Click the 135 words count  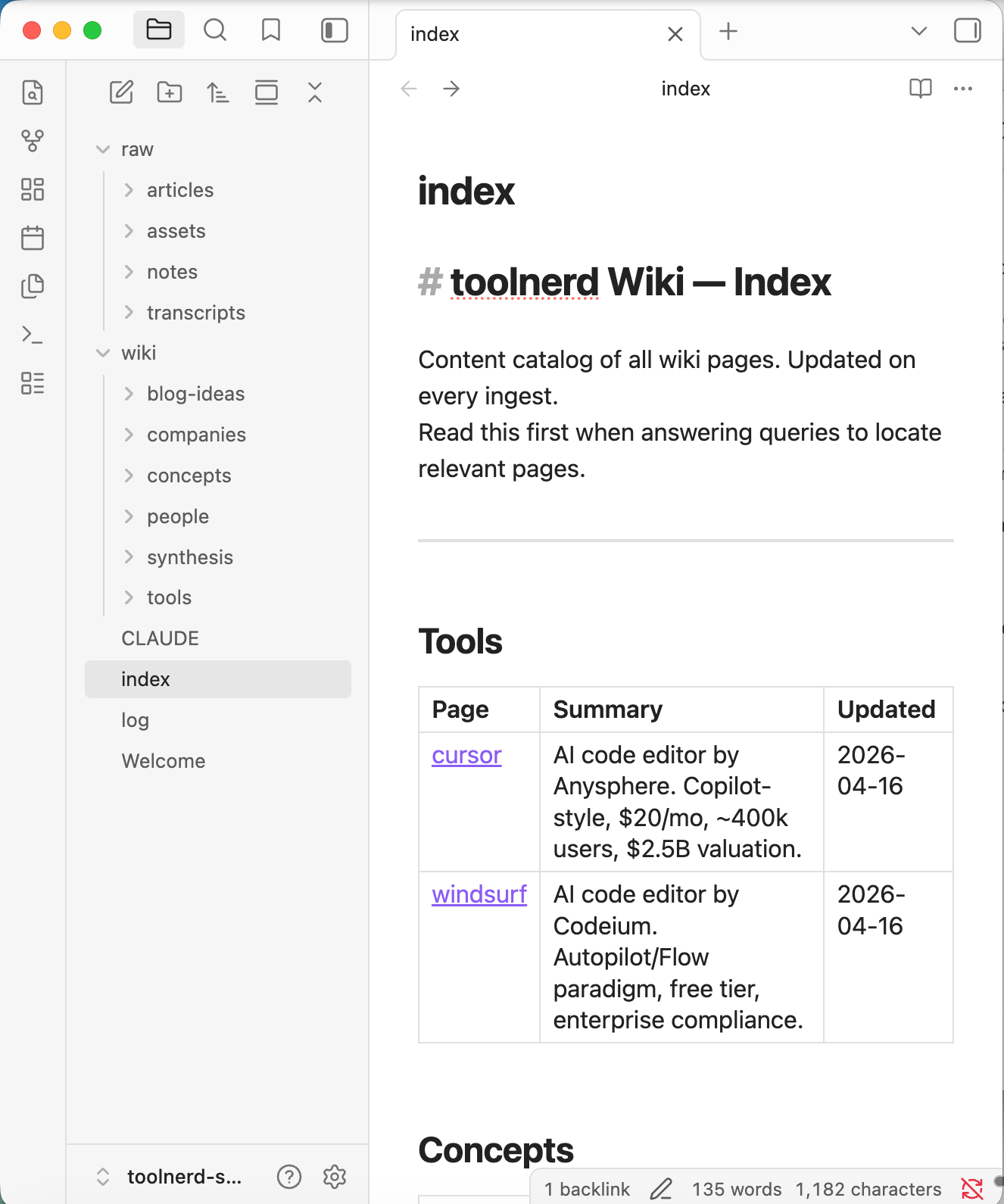click(x=737, y=1190)
